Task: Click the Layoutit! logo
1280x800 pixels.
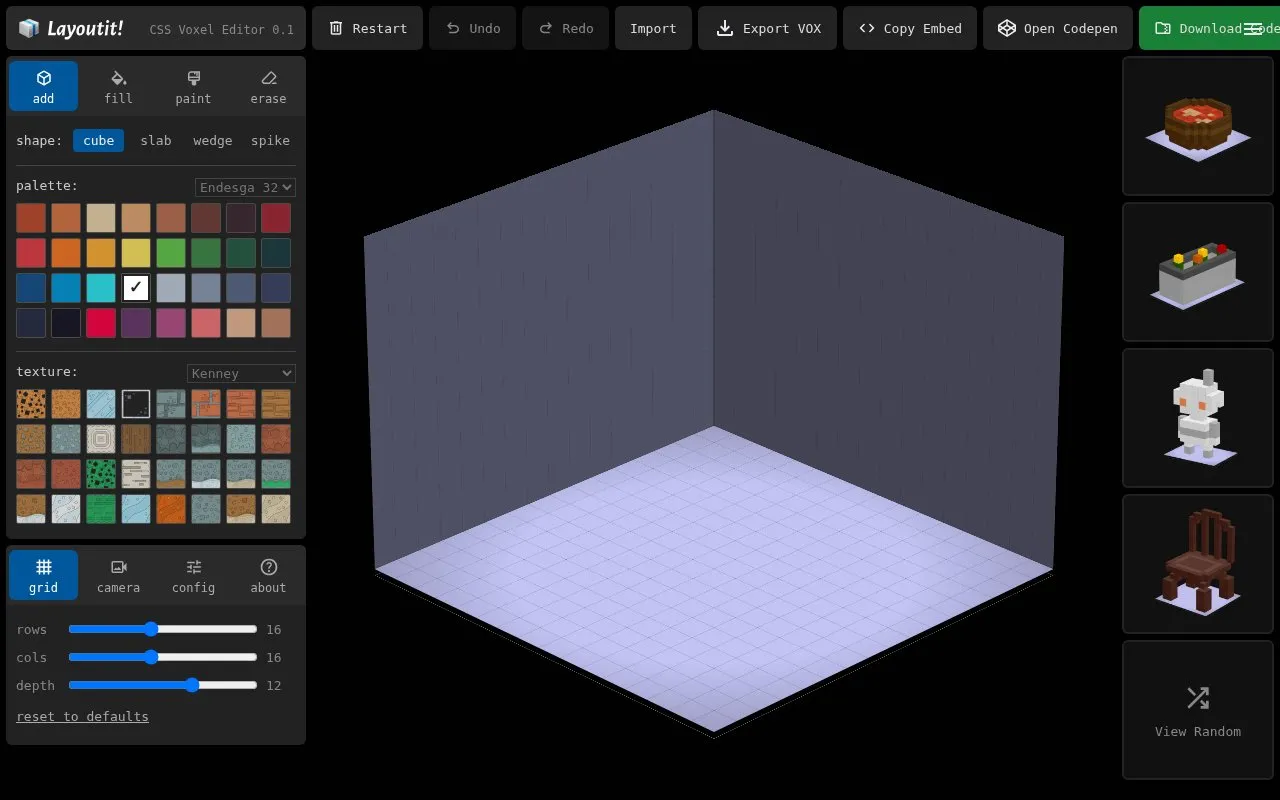Action: (72, 28)
